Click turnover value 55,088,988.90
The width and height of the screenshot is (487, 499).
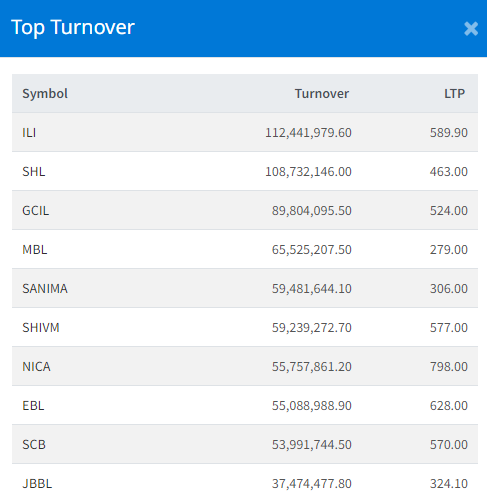312,406
